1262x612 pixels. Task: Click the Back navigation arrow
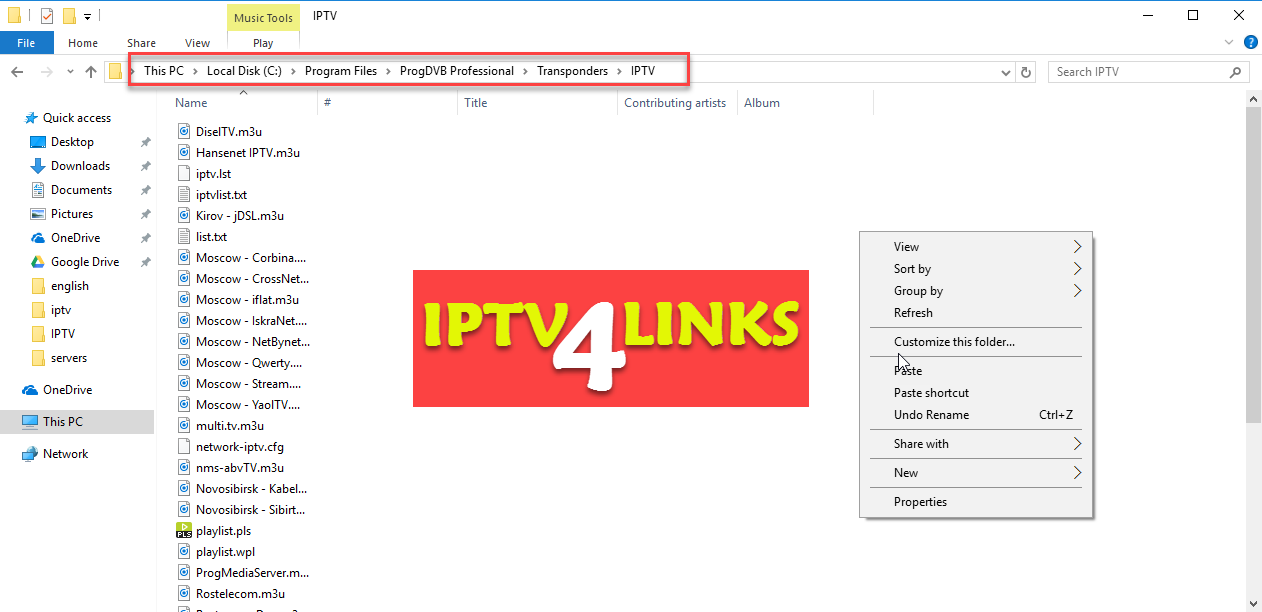(x=17, y=72)
